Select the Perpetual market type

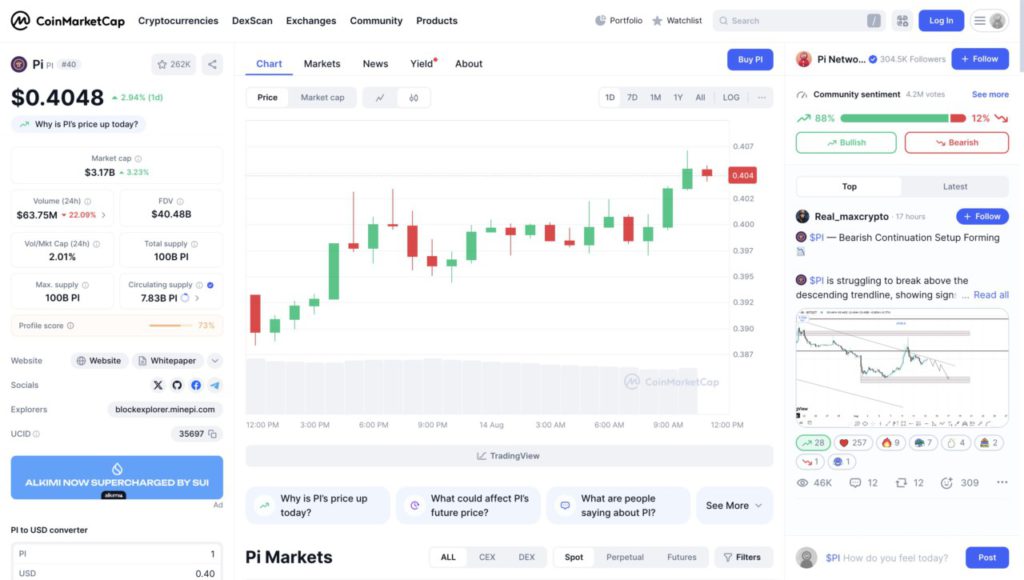point(625,557)
